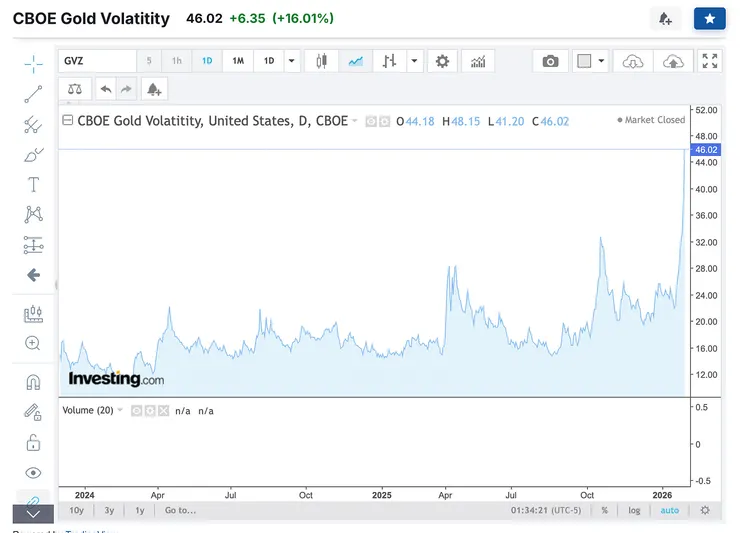Take a chart snapshot with camera icon
Viewport: 740px width, 533px height.
click(x=550, y=61)
